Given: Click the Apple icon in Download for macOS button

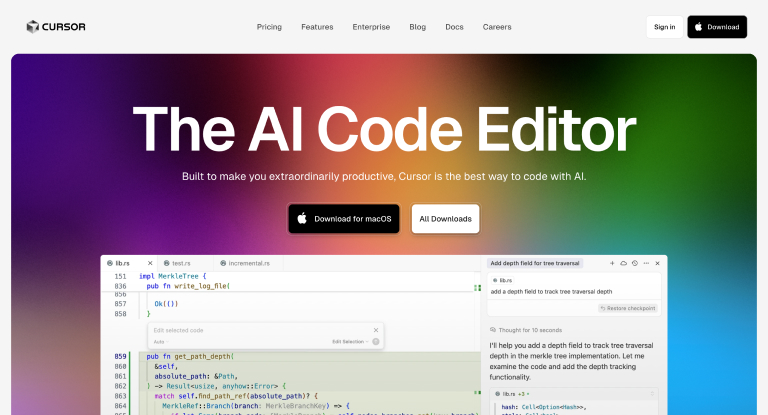Looking at the screenshot, I should (x=302, y=219).
